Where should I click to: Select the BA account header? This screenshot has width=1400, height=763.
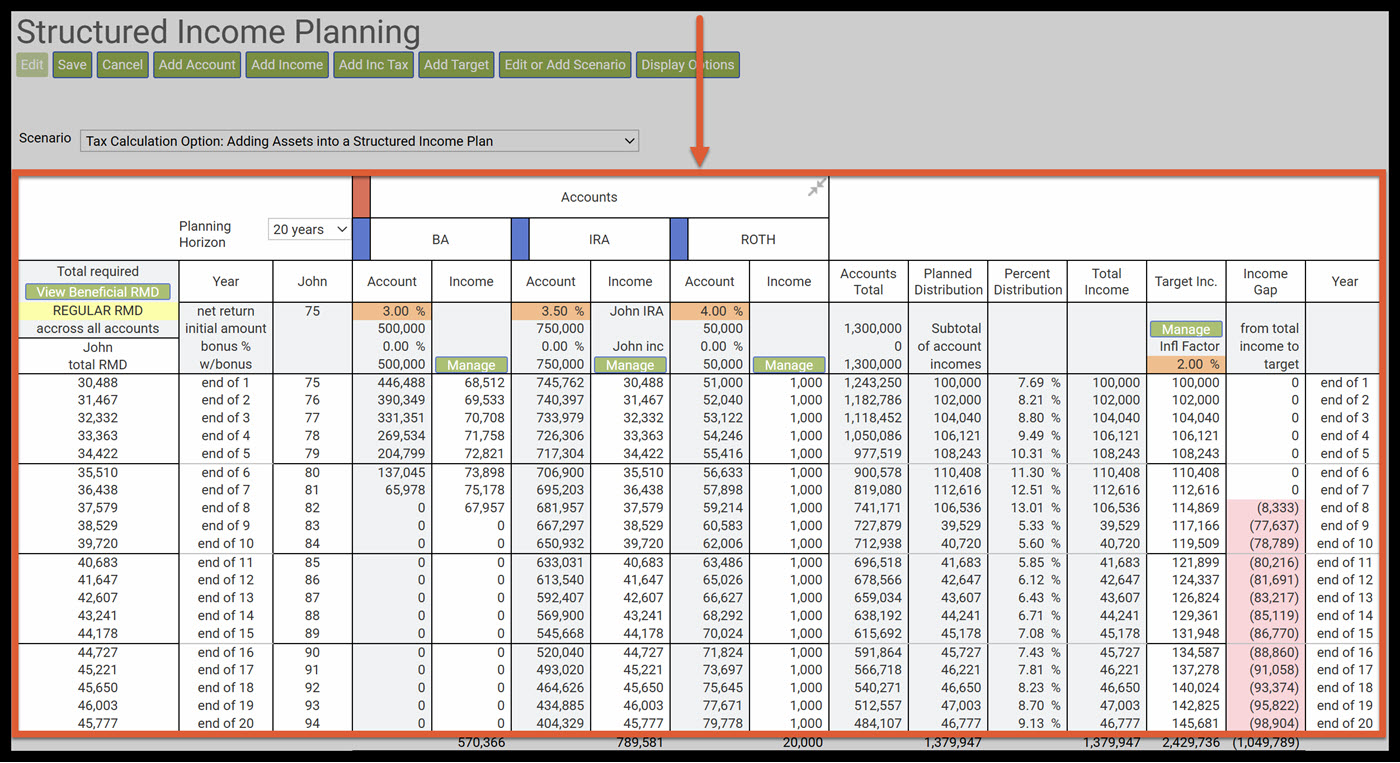click(x=441, y=239)
